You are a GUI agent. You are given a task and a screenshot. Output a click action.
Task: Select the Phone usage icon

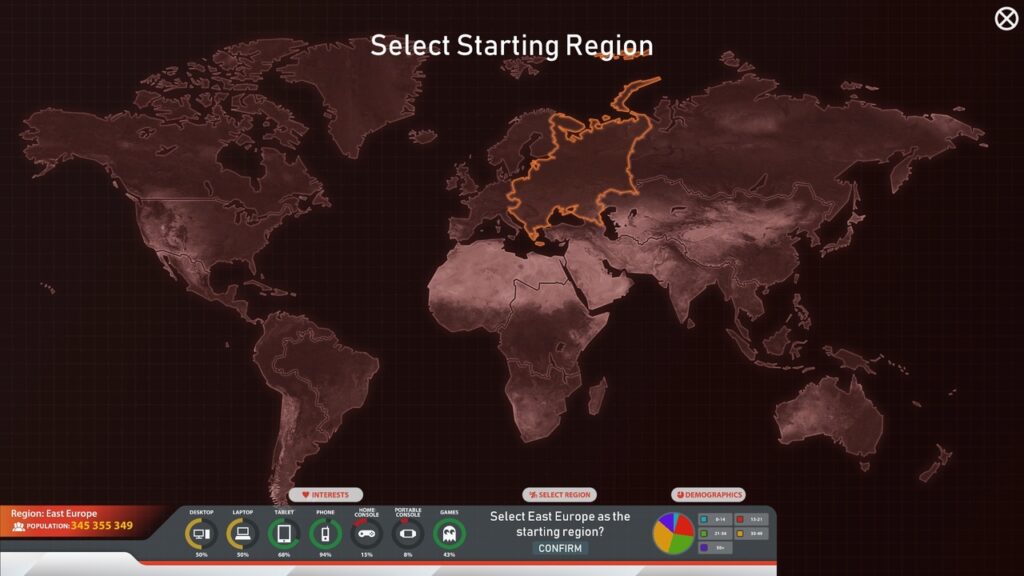pos(325,533)
